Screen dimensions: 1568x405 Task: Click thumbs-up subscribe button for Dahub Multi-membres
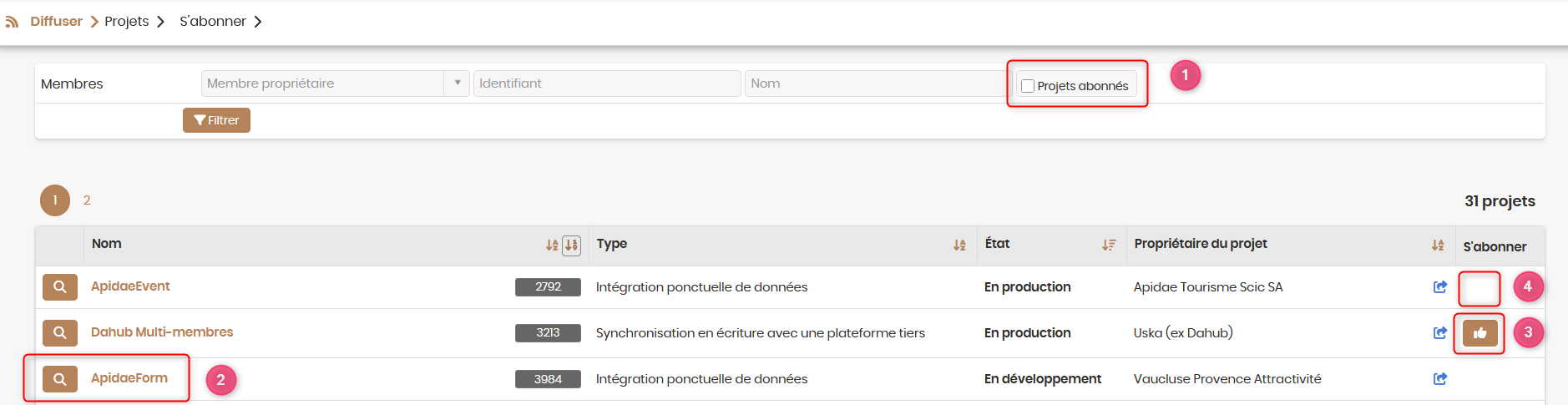click(x=1479, y=333)
